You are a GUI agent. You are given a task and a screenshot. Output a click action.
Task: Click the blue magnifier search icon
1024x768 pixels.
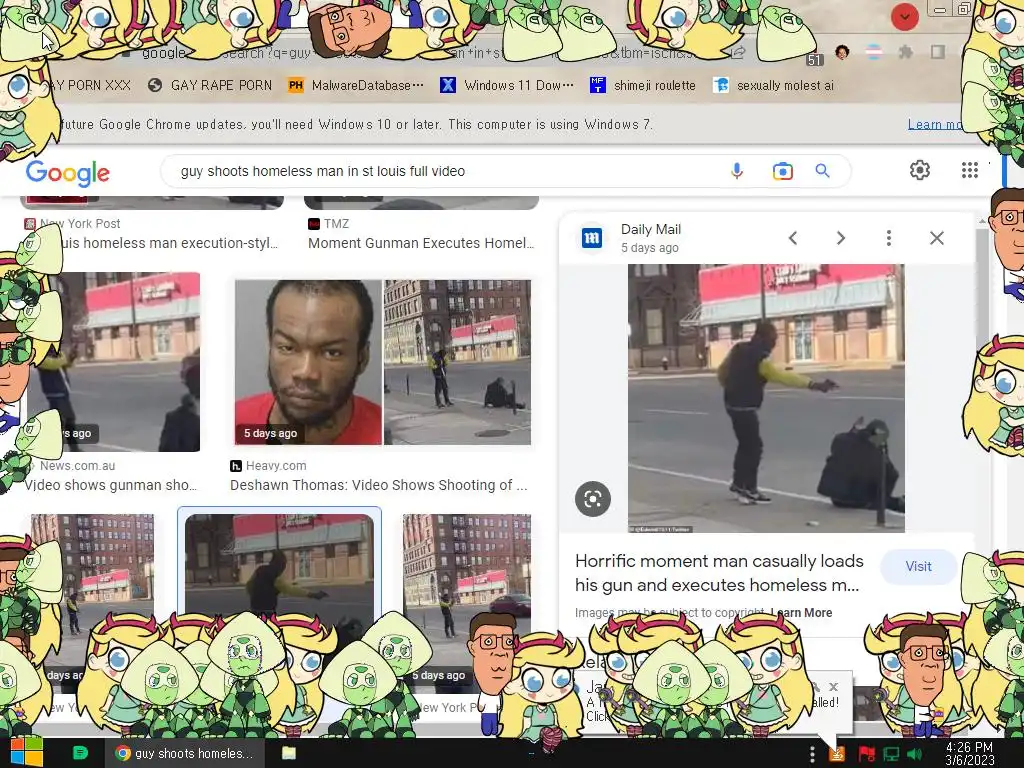pyautogui.click(x=822, y=171)
